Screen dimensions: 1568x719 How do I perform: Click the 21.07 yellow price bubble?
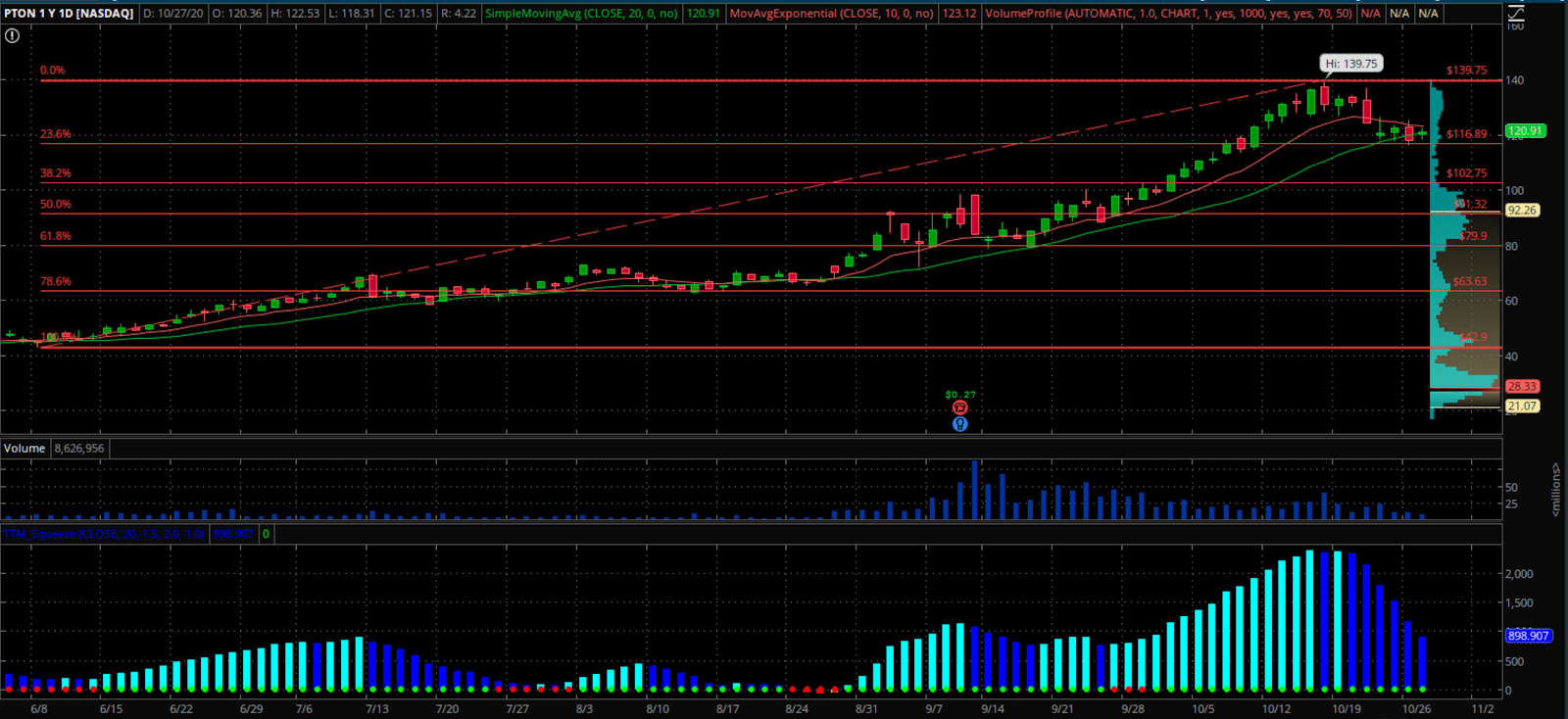[x=1522, y=407]
